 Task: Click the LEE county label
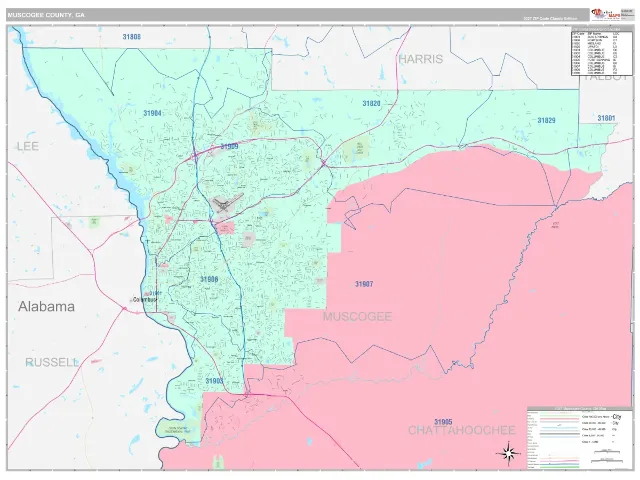coord(28,146)
